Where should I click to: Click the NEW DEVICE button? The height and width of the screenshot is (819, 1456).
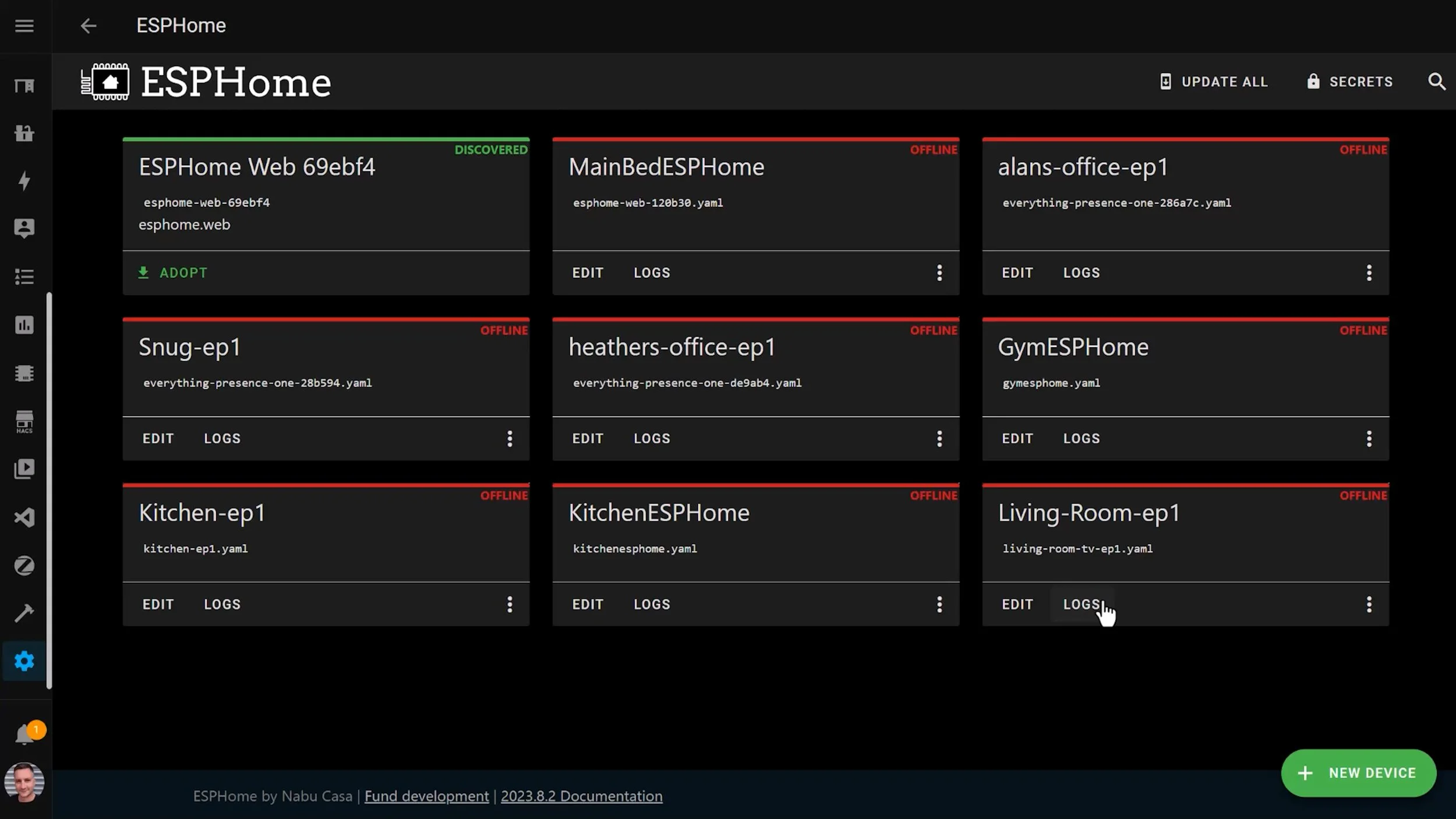[1358, 773]
